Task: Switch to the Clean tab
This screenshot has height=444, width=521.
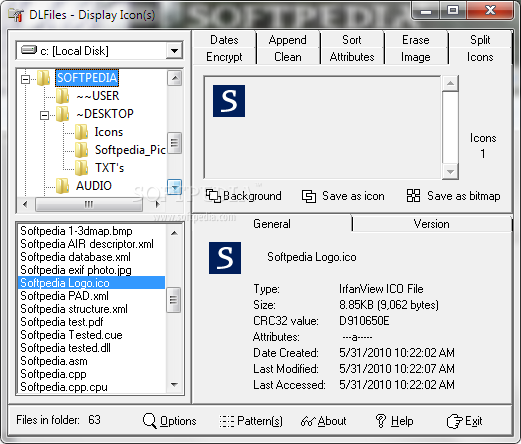Action: [x=288, y=57]
